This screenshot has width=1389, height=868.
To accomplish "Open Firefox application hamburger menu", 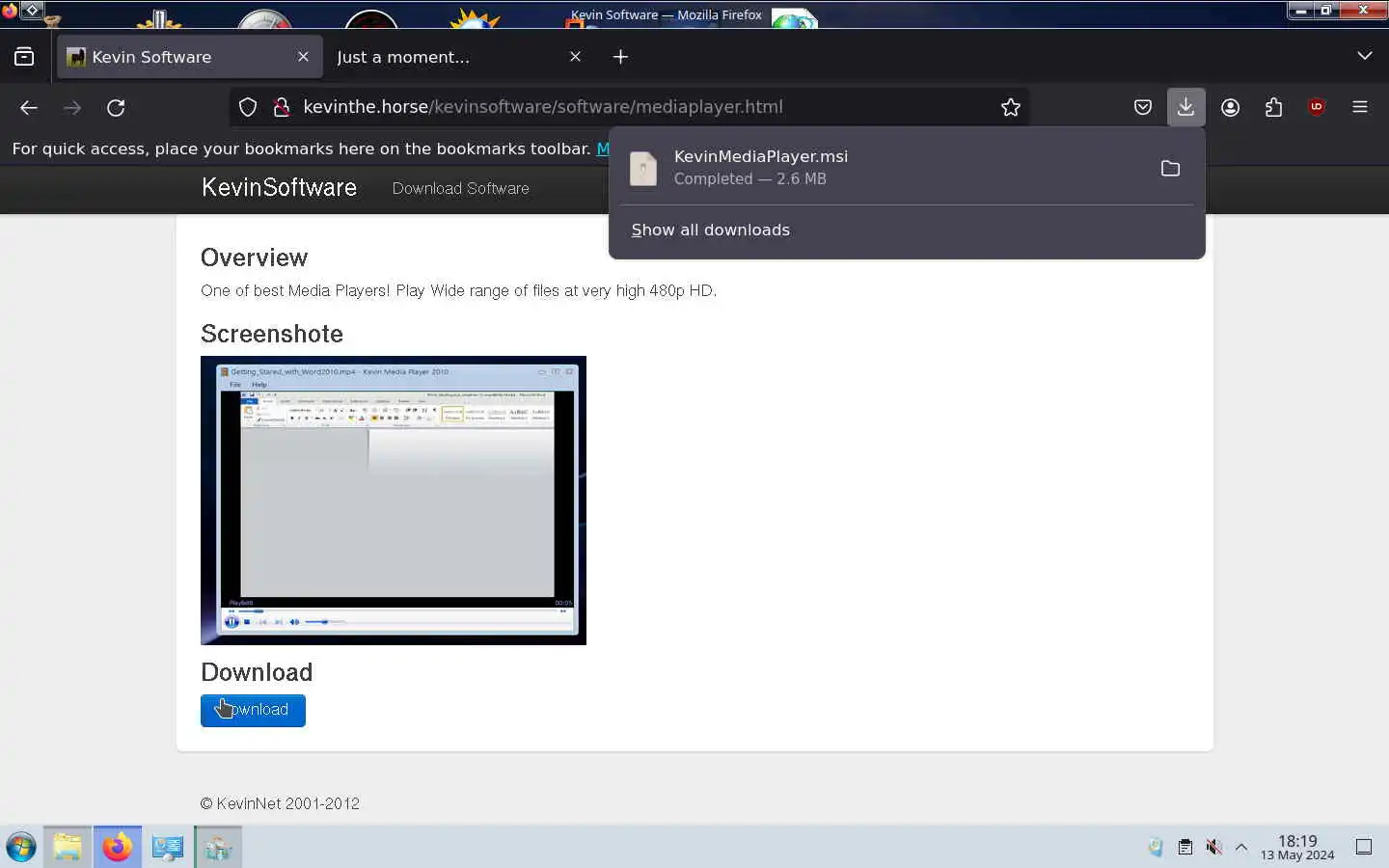I will pyautogui.click(x=1360, y=107).
